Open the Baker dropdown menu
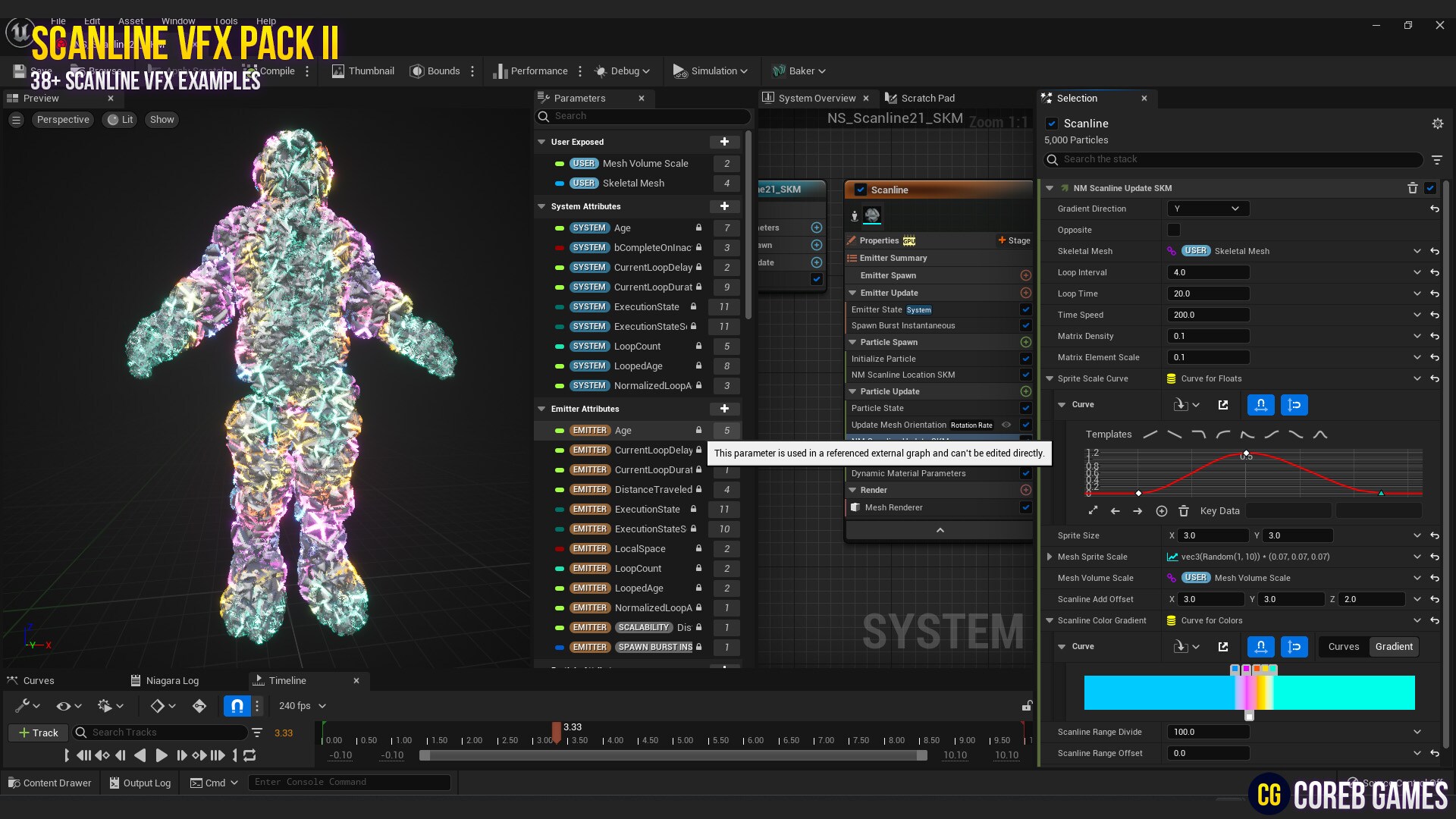The height and width of the screenshot is (819, 1456). 799,71
